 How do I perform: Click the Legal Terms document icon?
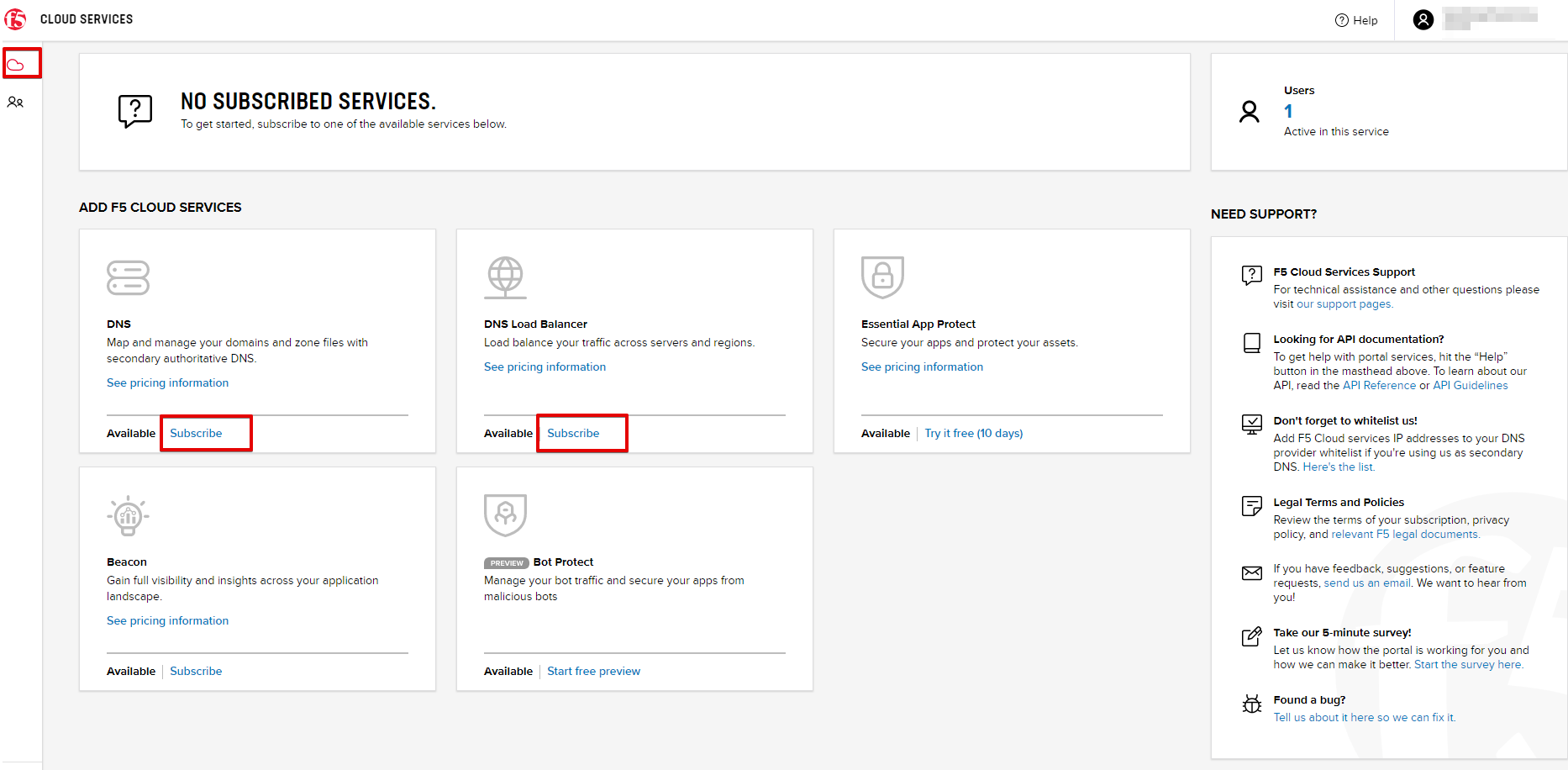[x=1252, y=506]
